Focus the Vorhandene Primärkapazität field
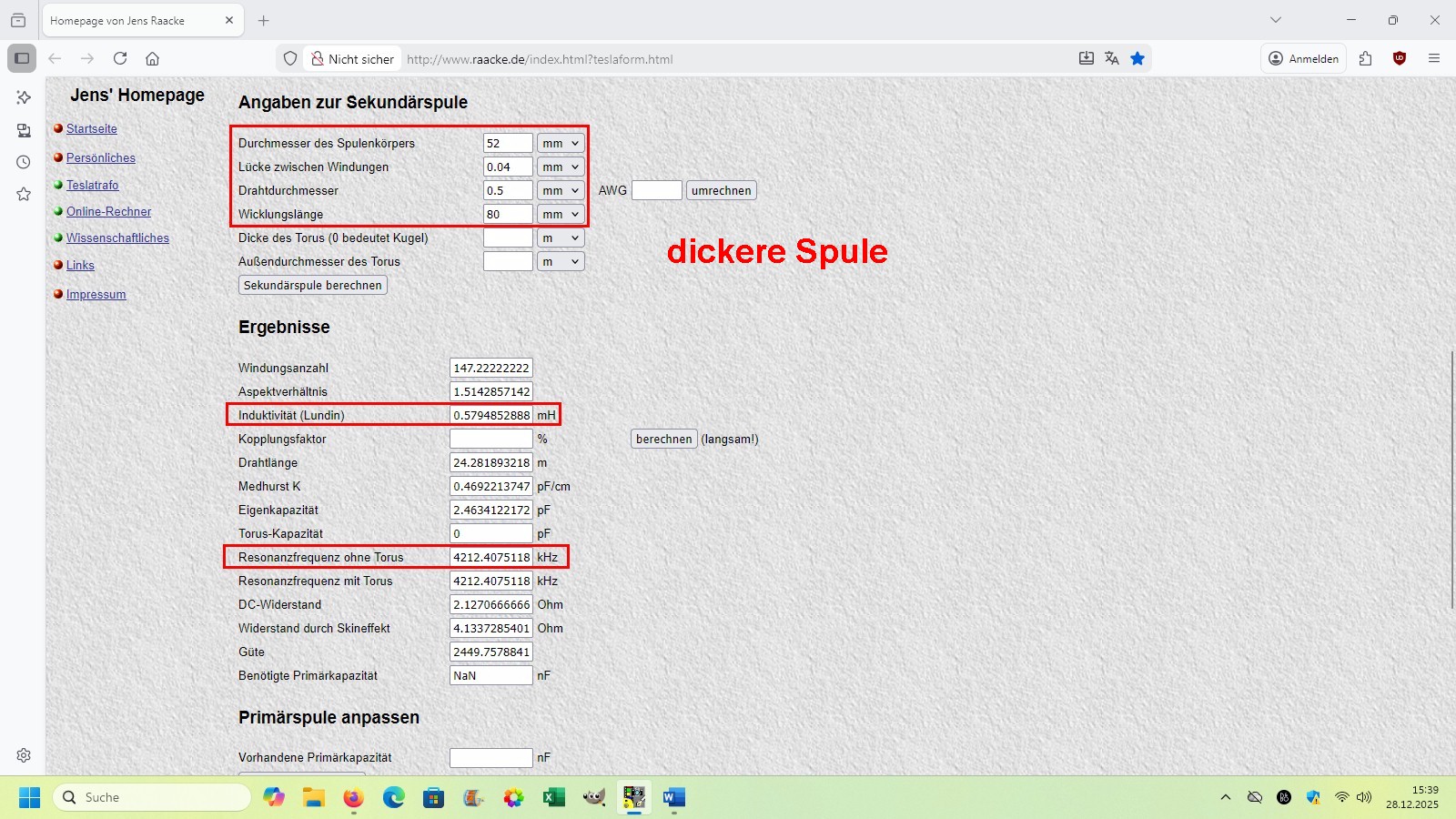The width and height of the screenshot is (1456, 819). pyautogui.click(x=491, y=757)
